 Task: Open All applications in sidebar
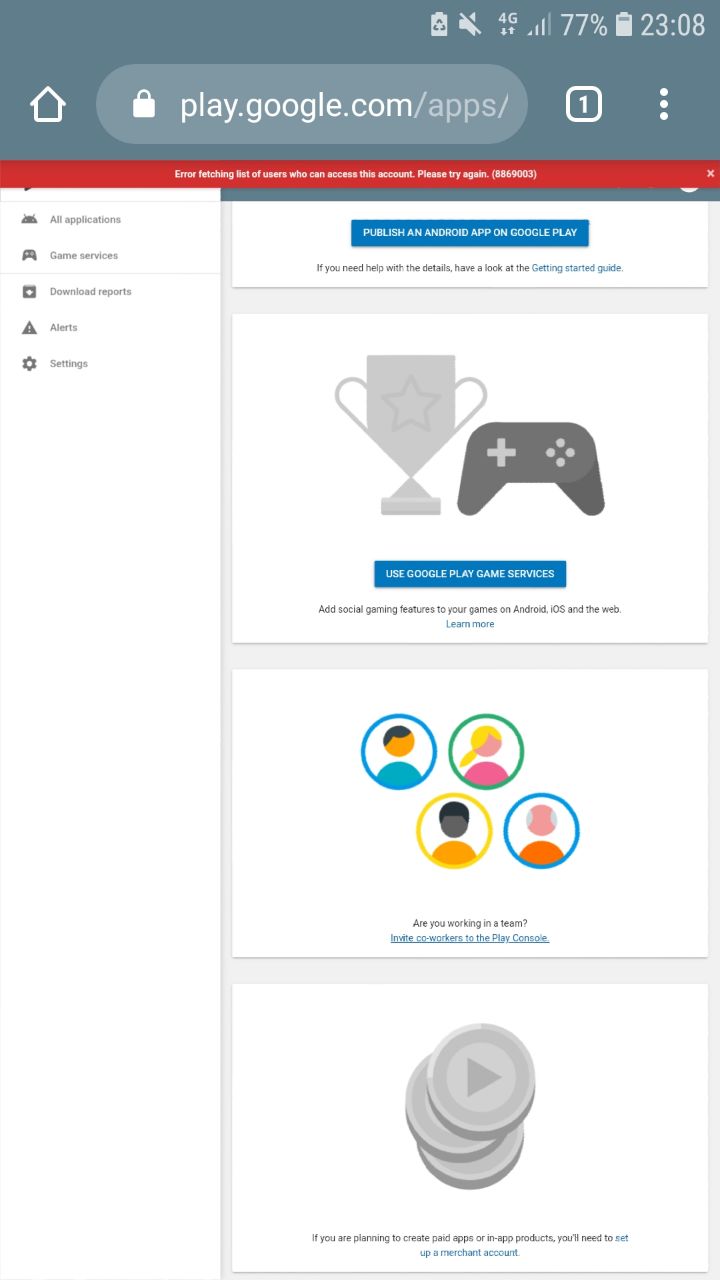[85, 219]
